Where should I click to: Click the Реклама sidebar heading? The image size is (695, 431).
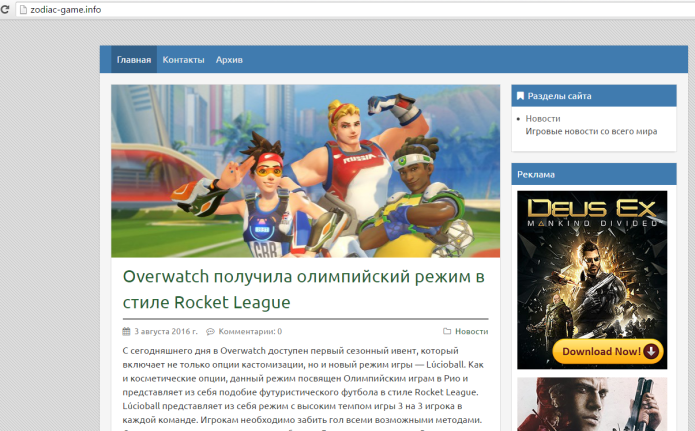coord(536,174)
